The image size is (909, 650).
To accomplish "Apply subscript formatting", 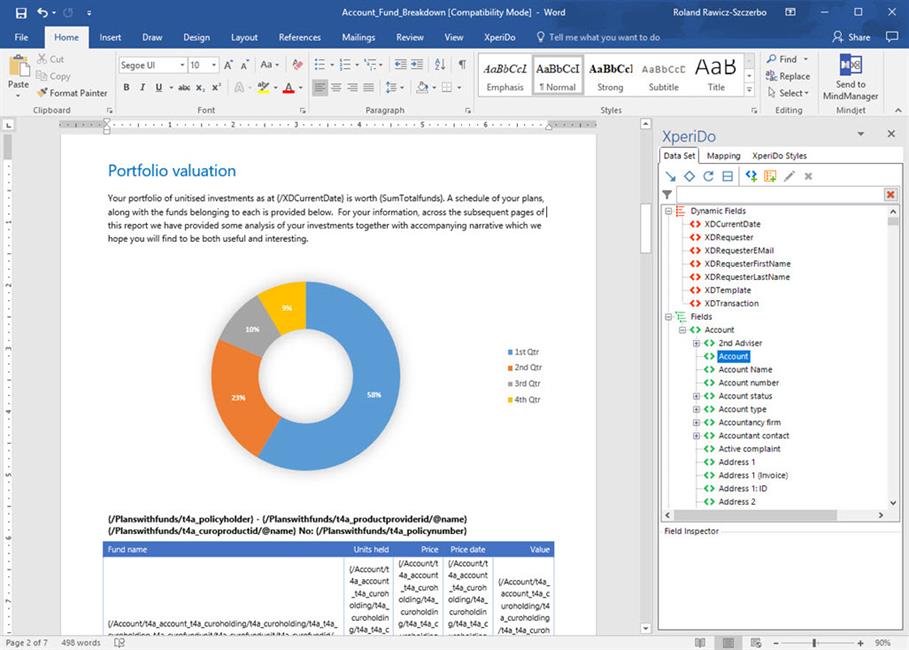I will point(200,88).
